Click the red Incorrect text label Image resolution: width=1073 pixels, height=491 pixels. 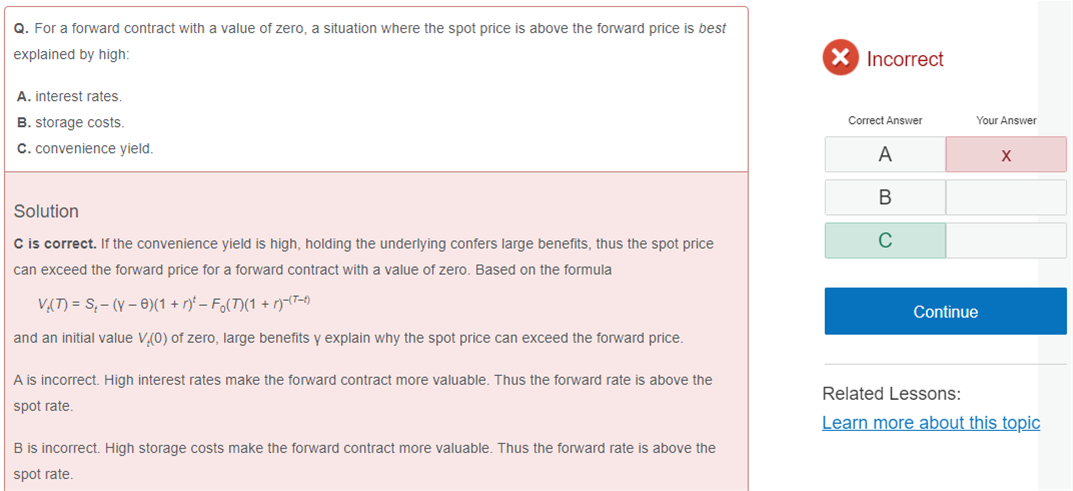tap(905, 59)
